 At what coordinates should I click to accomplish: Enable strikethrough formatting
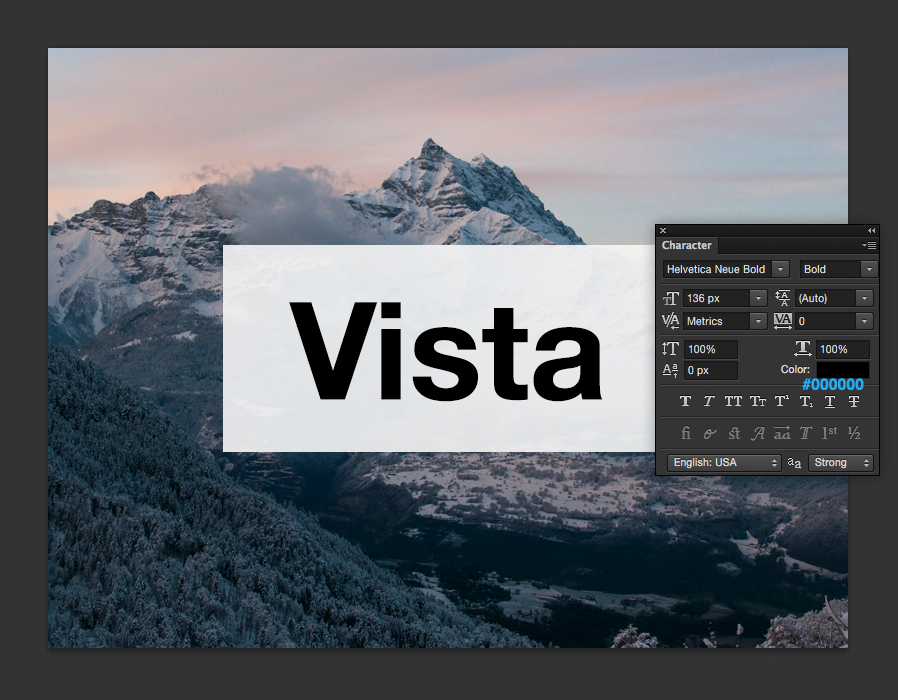click(853, 401)
